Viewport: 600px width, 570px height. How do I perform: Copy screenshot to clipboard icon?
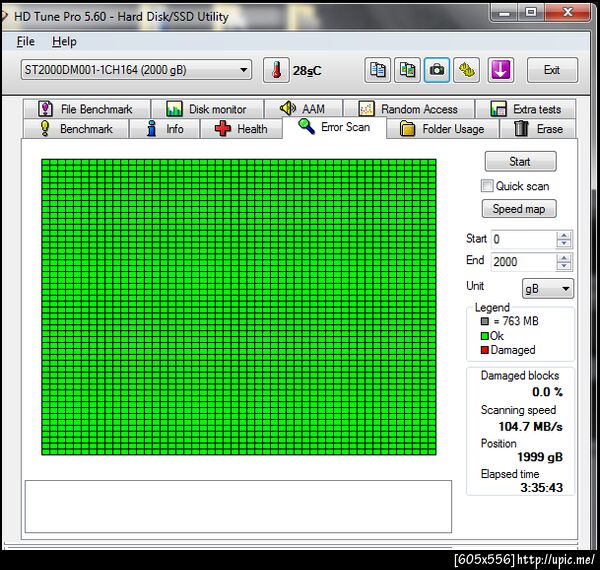407,70
